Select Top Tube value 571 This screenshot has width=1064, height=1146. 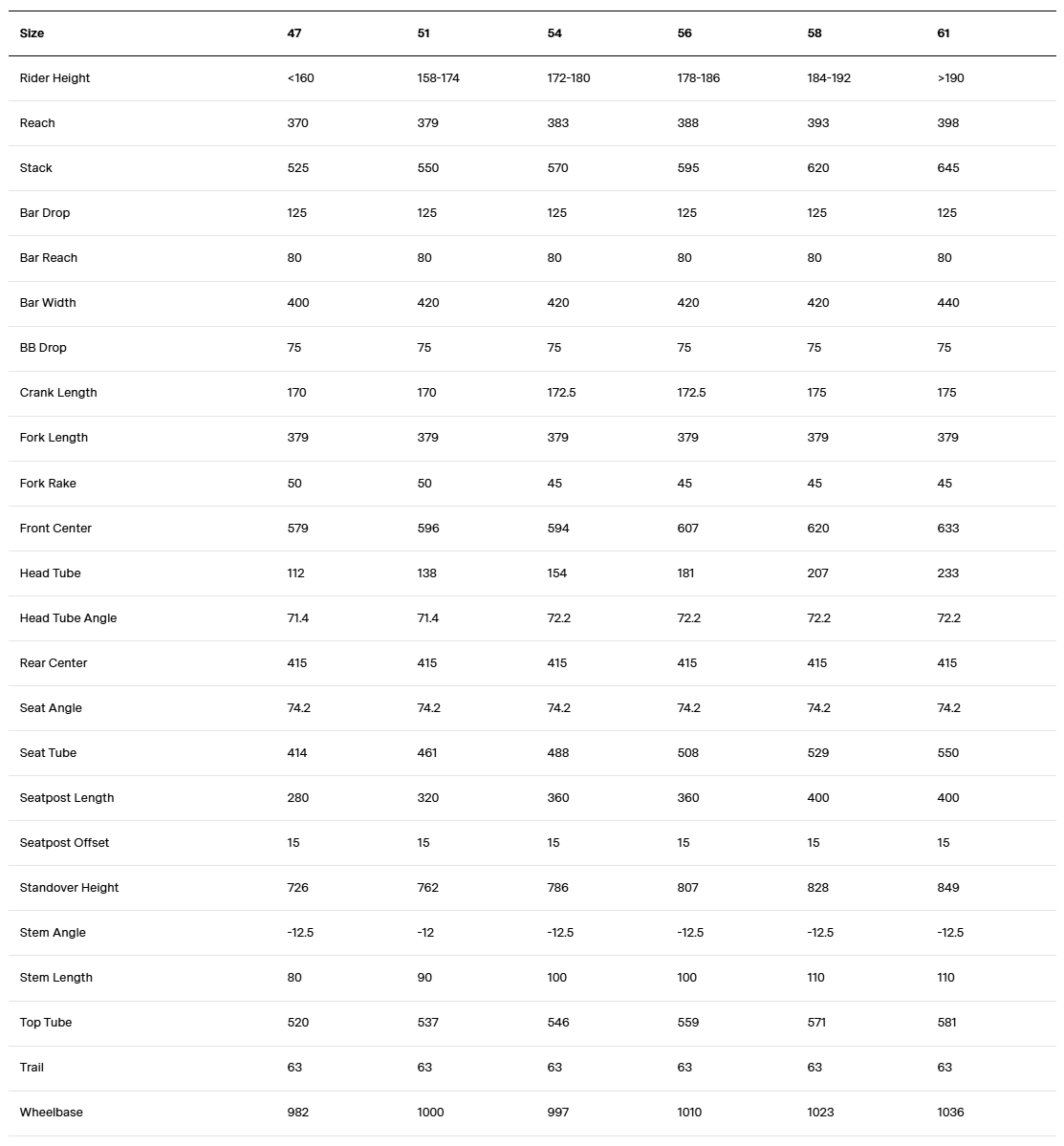[817, 1023]
